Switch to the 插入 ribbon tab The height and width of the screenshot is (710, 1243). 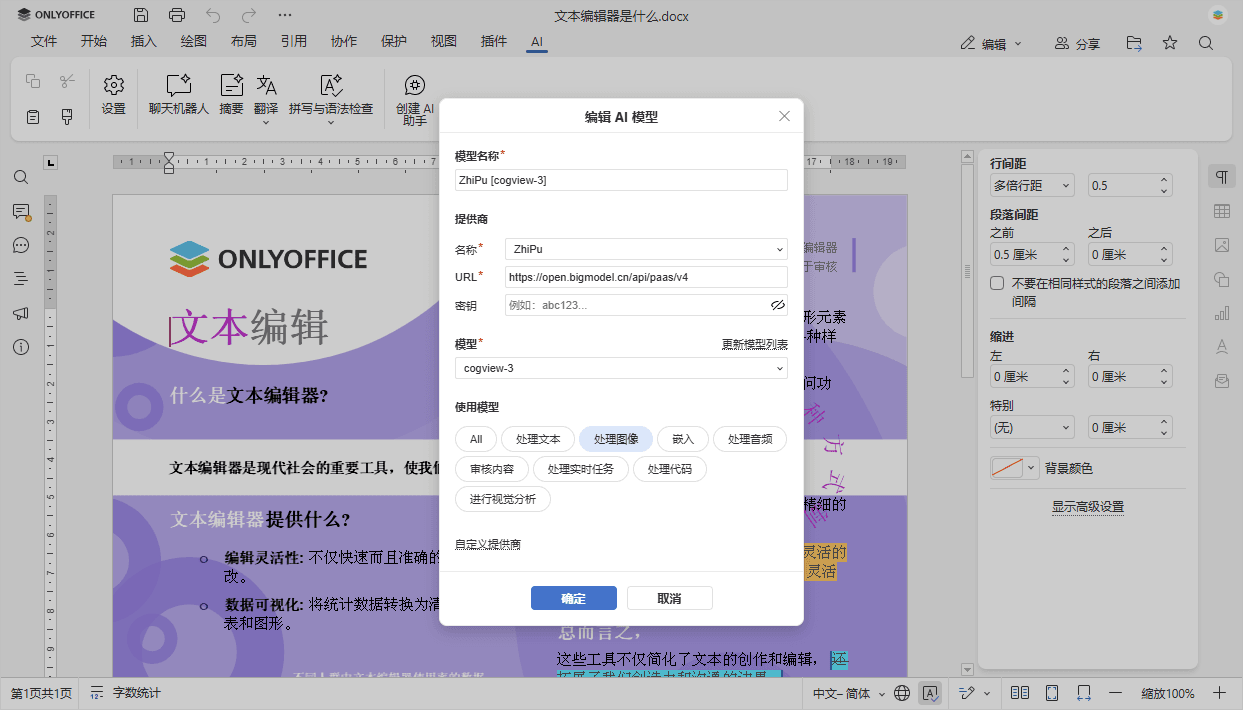(x=143, y=41)
